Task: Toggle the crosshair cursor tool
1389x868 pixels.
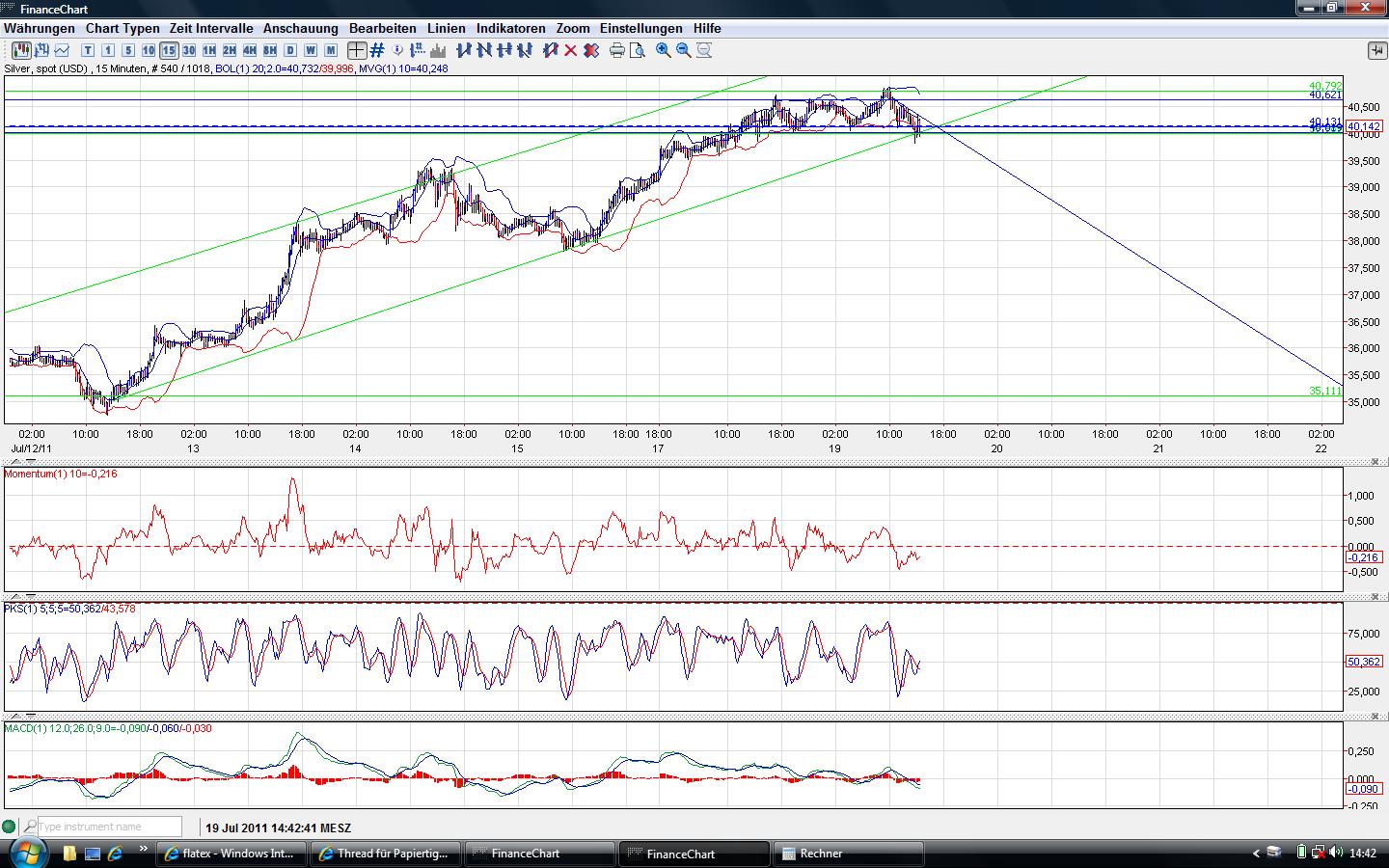Action: (357, 50)
